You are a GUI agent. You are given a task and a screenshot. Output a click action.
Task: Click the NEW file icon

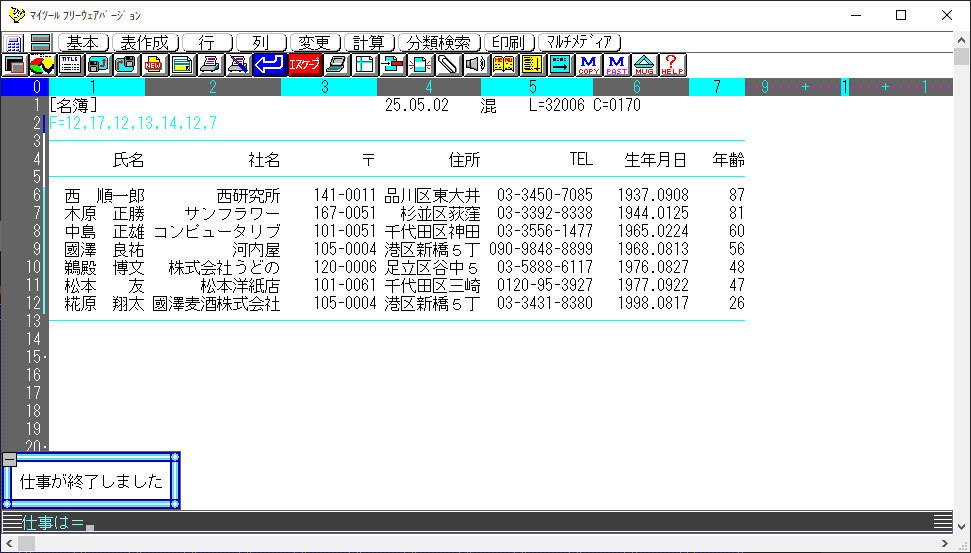154,65
